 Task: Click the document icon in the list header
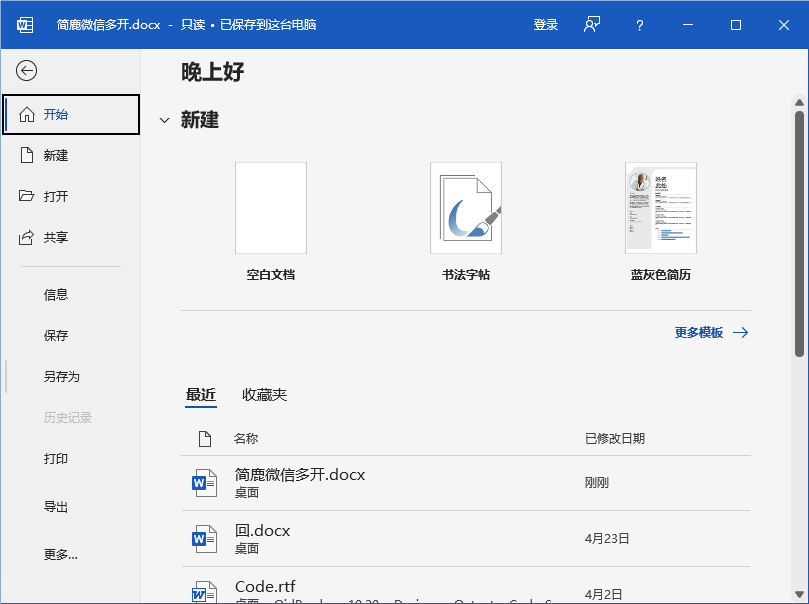(x=205, y=438)
